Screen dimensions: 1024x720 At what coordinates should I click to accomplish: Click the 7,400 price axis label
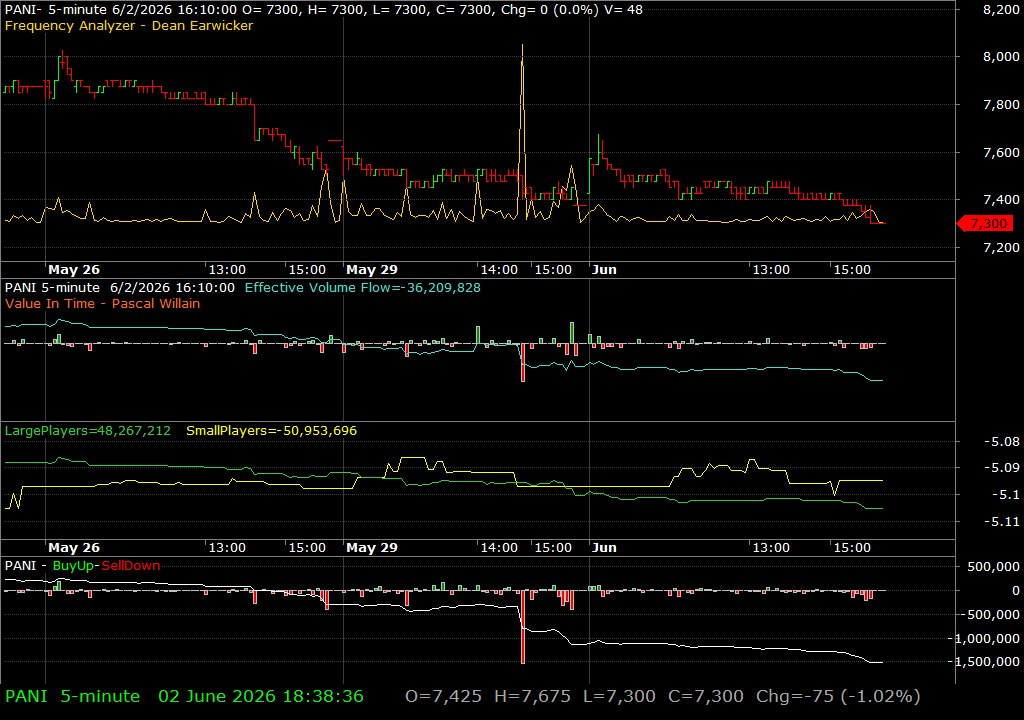point(1001,199)
